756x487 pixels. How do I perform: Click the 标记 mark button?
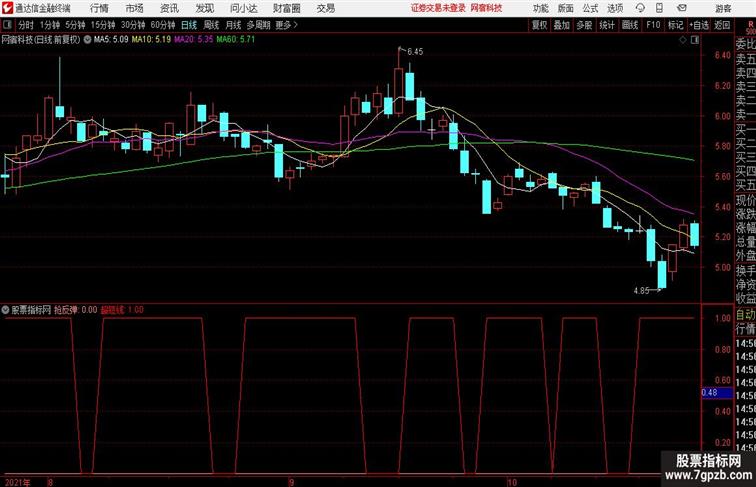[x=675, y=25]
